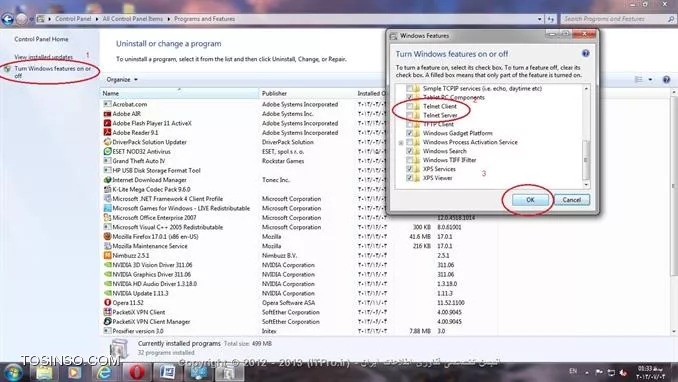This screenshot has width=678, height=382.
Task: Sort the program list by the Name column
Action: point(179,93)
